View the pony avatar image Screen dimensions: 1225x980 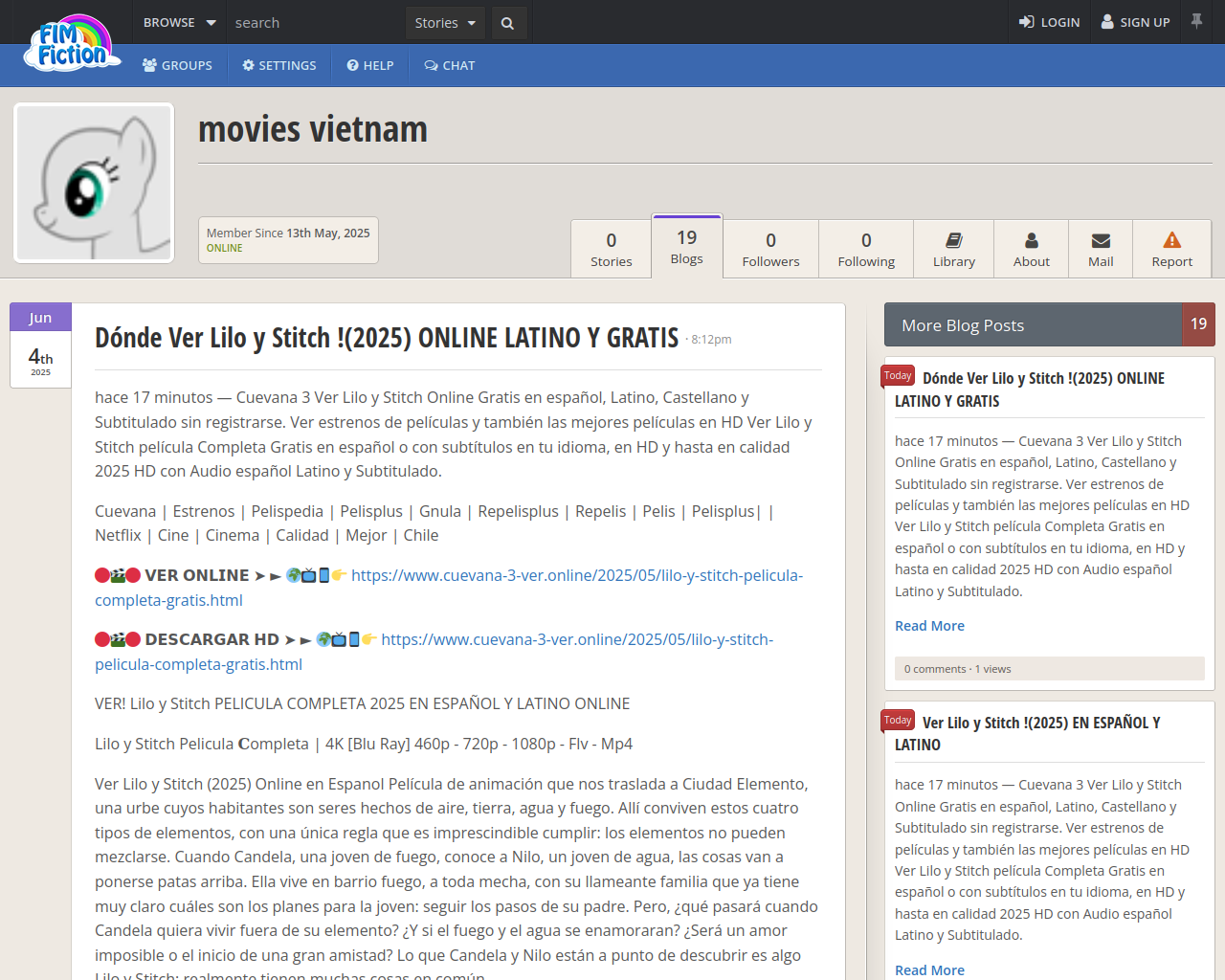coord(94,183)
